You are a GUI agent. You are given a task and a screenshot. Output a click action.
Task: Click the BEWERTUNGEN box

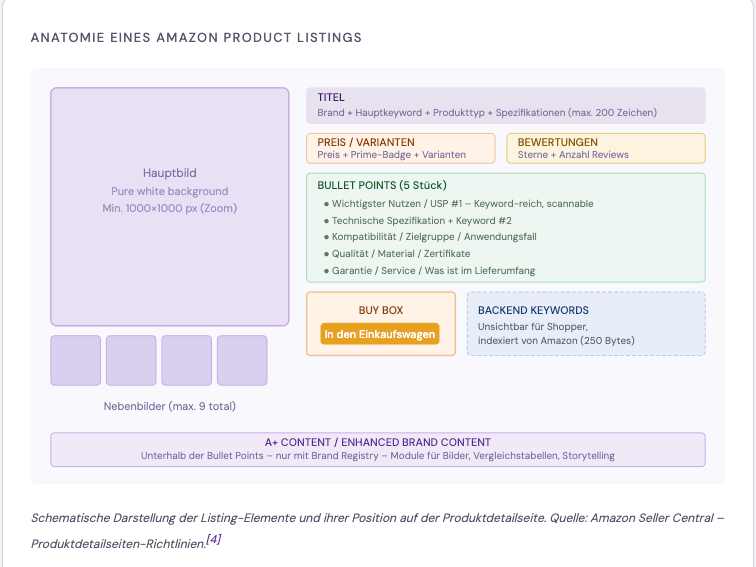coord(606,148)
